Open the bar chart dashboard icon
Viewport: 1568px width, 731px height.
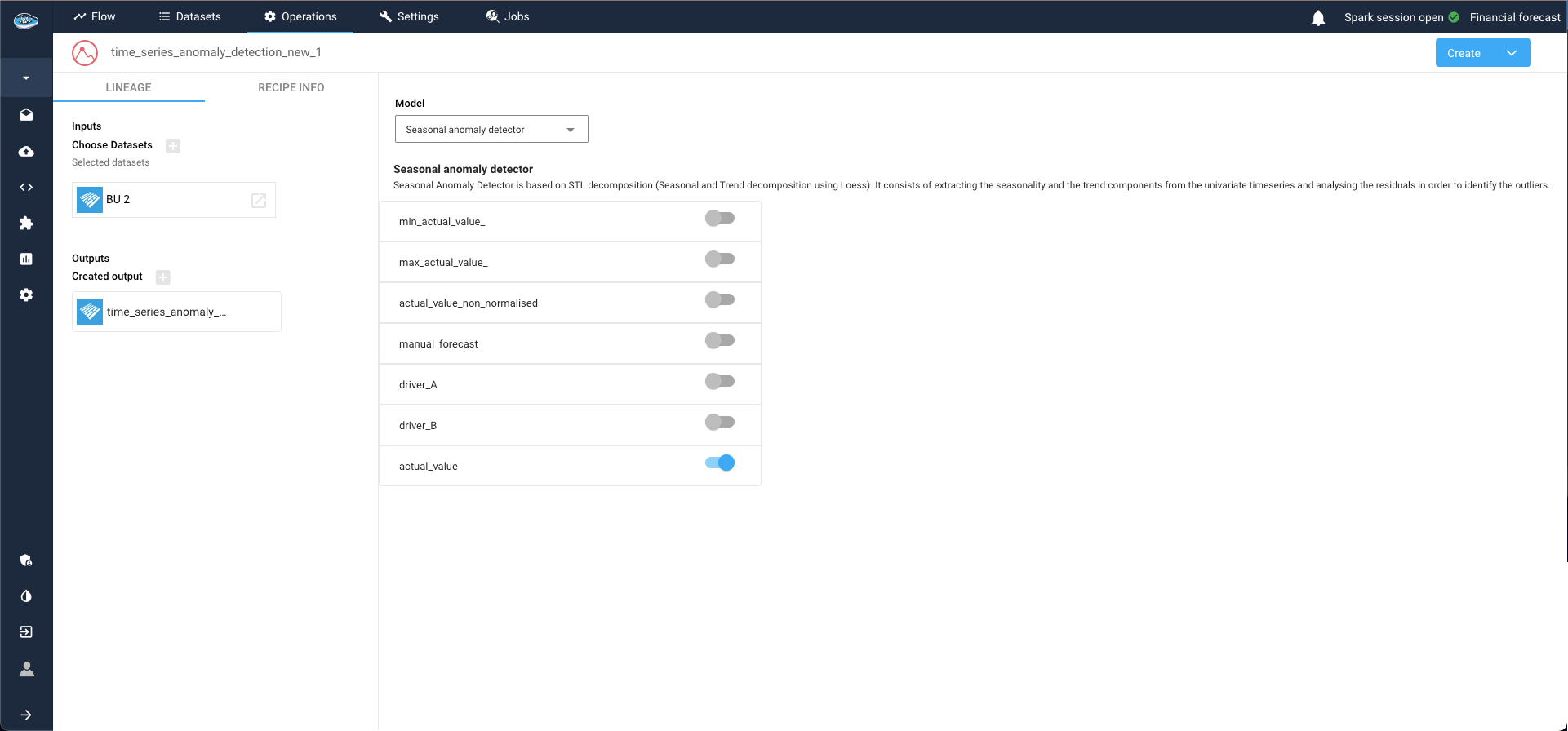pos(26,259)
